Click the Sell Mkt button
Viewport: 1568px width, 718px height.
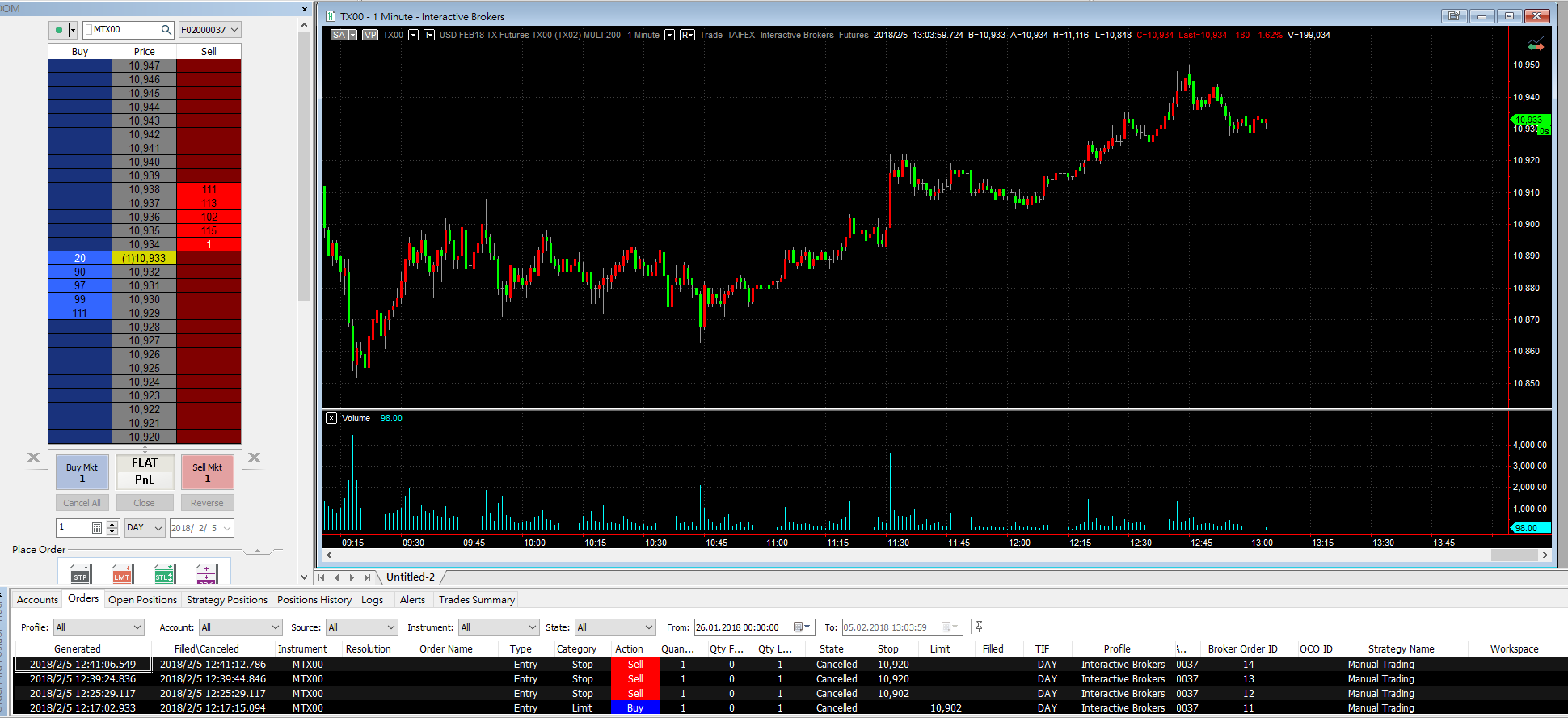207,472
